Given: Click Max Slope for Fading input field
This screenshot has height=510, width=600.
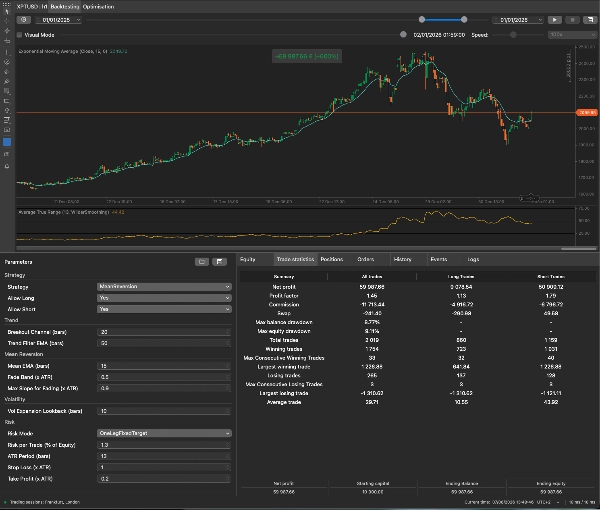Looking at the screenshot, I should (x=164, y=388).
